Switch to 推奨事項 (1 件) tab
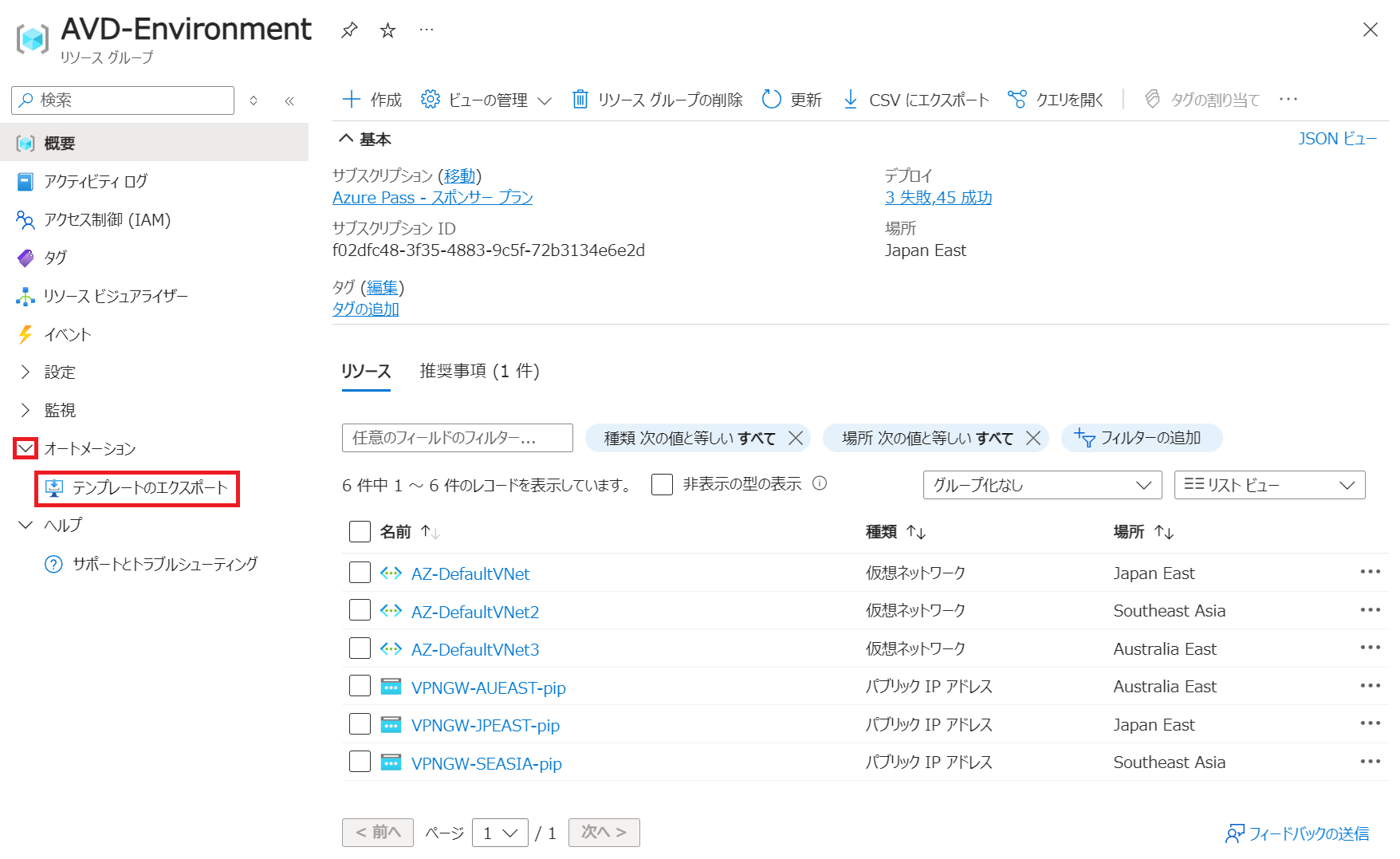Image resolution: width=1400 pixels, height=859 pixels. click(480, 371)
